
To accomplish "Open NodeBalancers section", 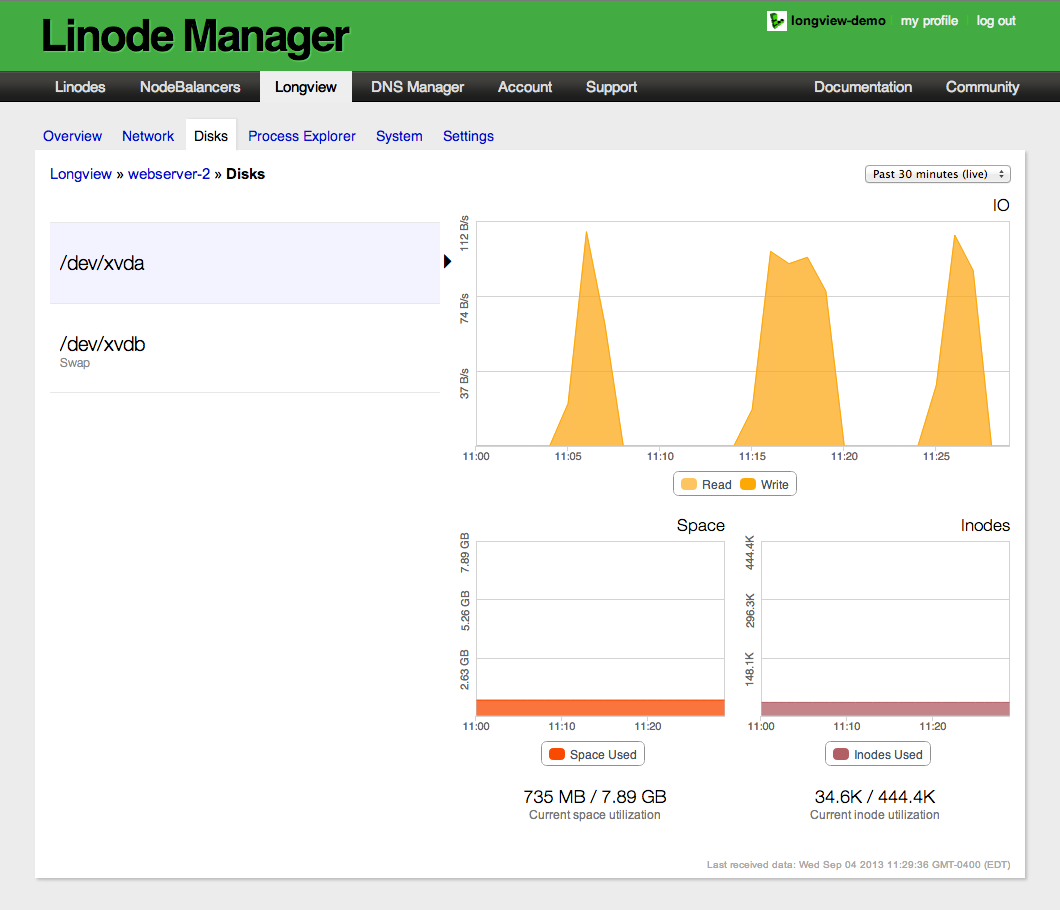I will [190, 87].
